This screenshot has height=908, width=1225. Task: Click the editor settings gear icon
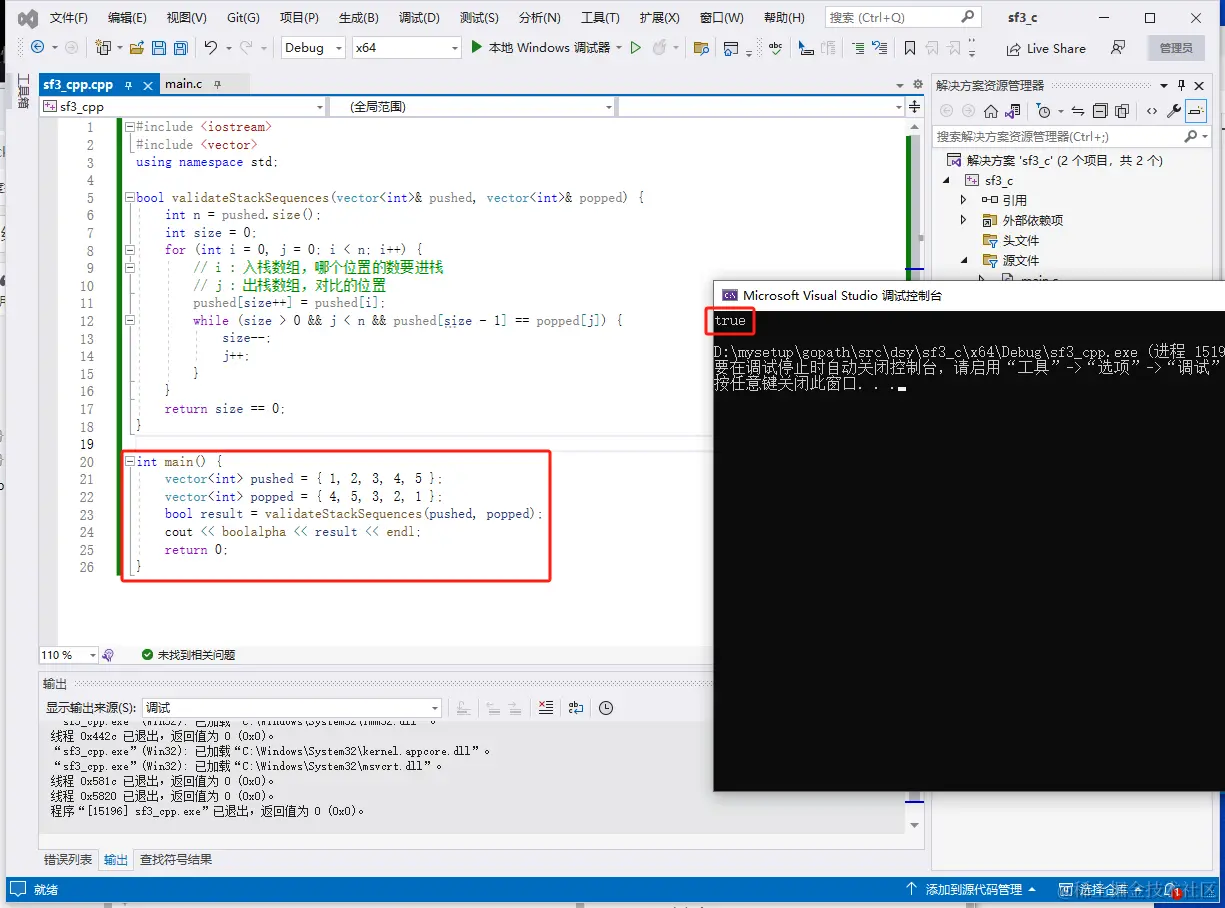click(x=918, y=84)
